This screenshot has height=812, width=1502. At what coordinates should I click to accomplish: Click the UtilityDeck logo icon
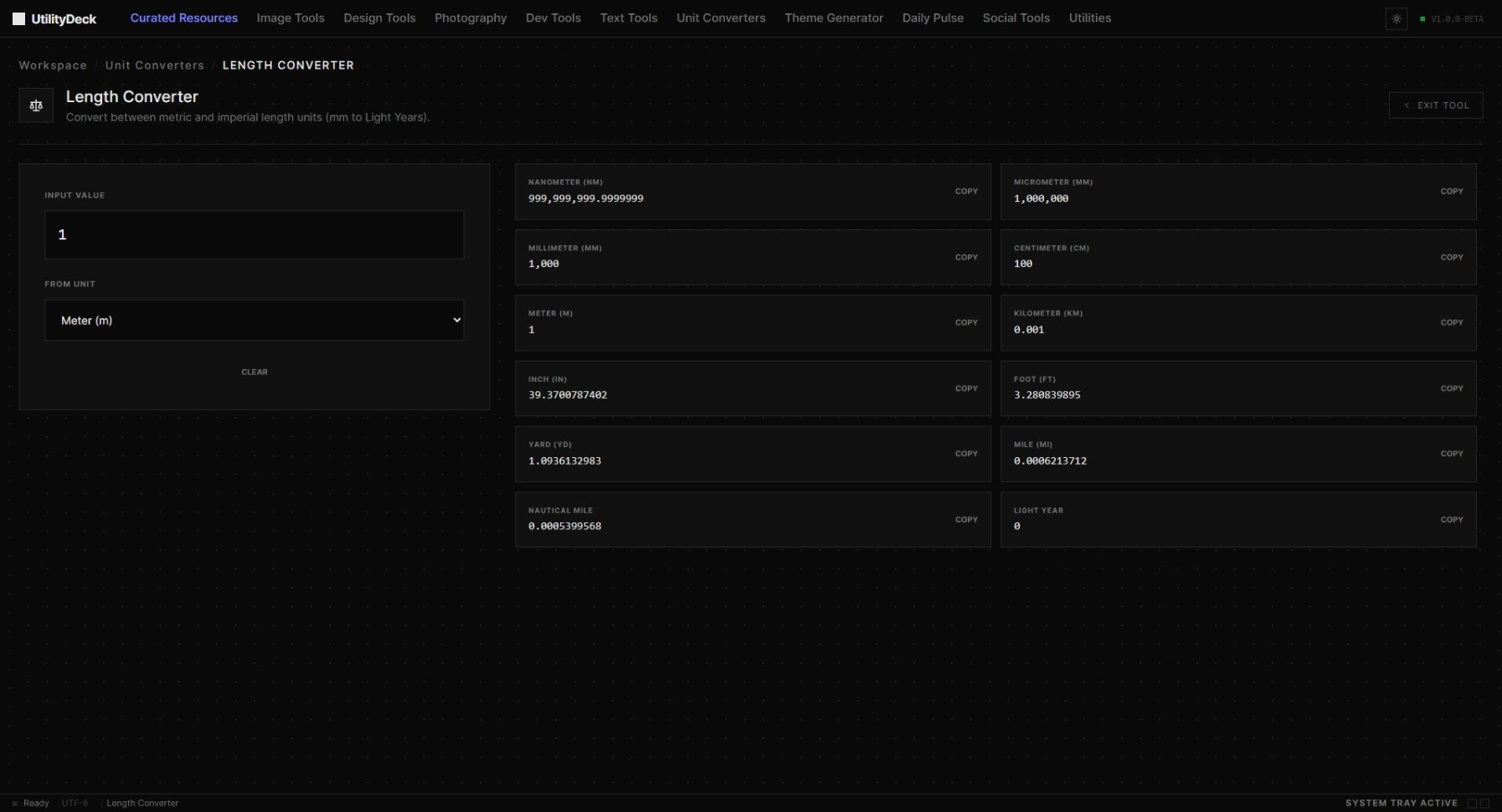tap(18, 18)
